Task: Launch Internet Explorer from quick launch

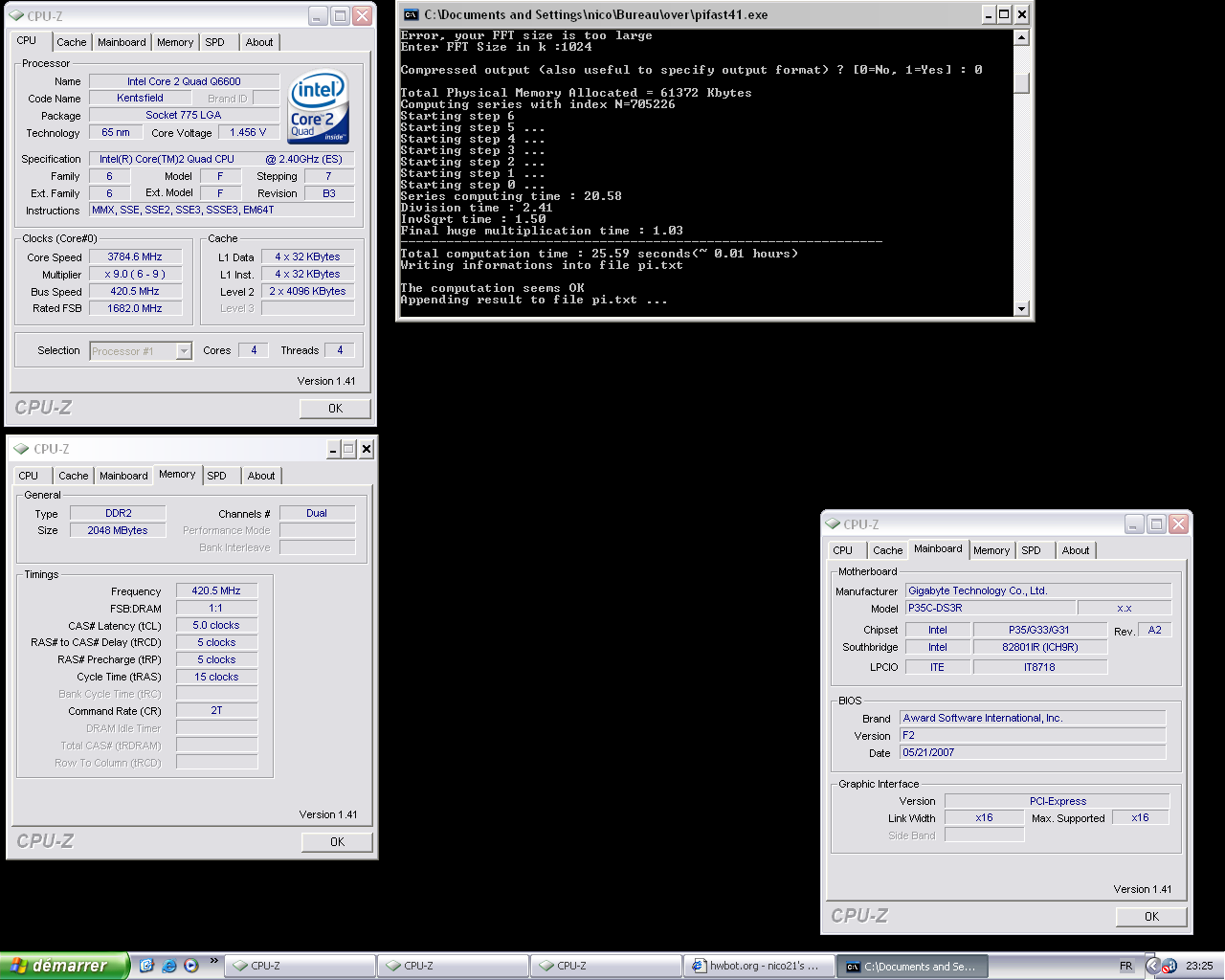Action: click(x=169, y=966)
